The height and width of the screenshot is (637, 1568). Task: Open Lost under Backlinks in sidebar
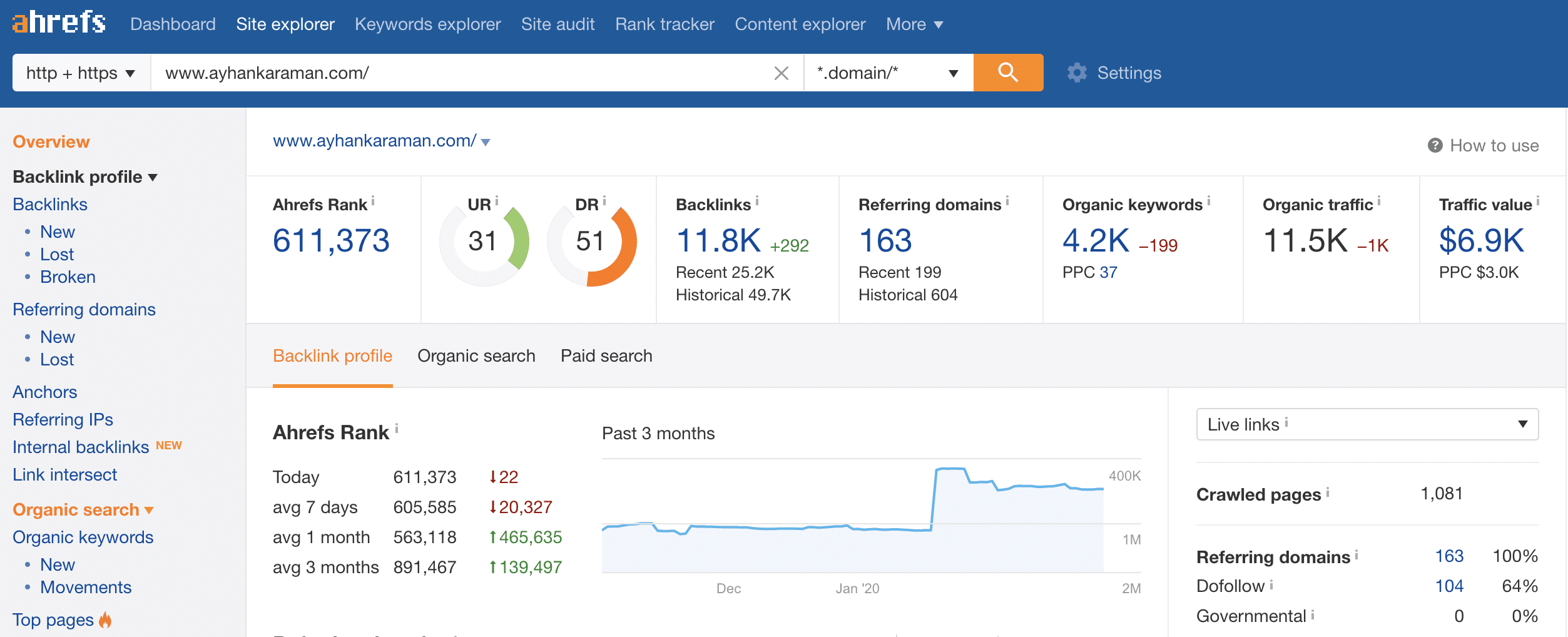pos(57,254)
